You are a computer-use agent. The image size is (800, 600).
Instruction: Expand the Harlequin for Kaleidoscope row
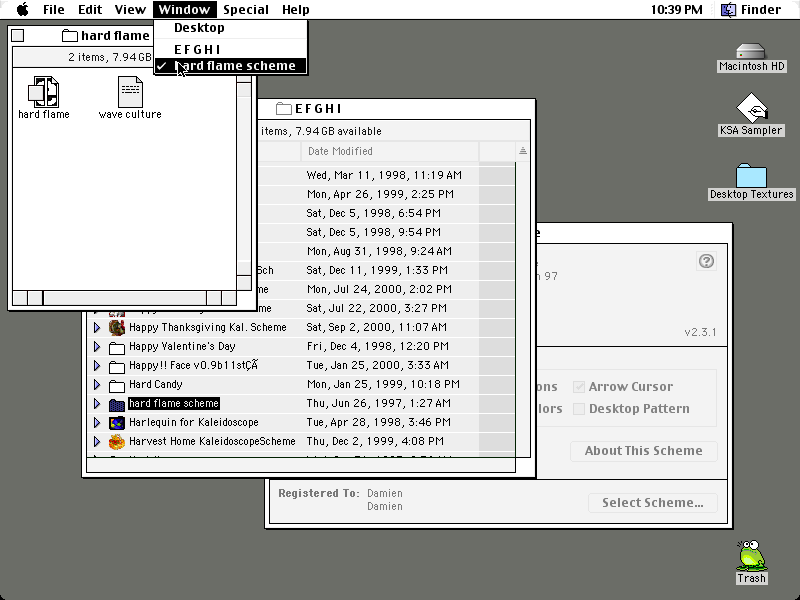tap(96, 422)
